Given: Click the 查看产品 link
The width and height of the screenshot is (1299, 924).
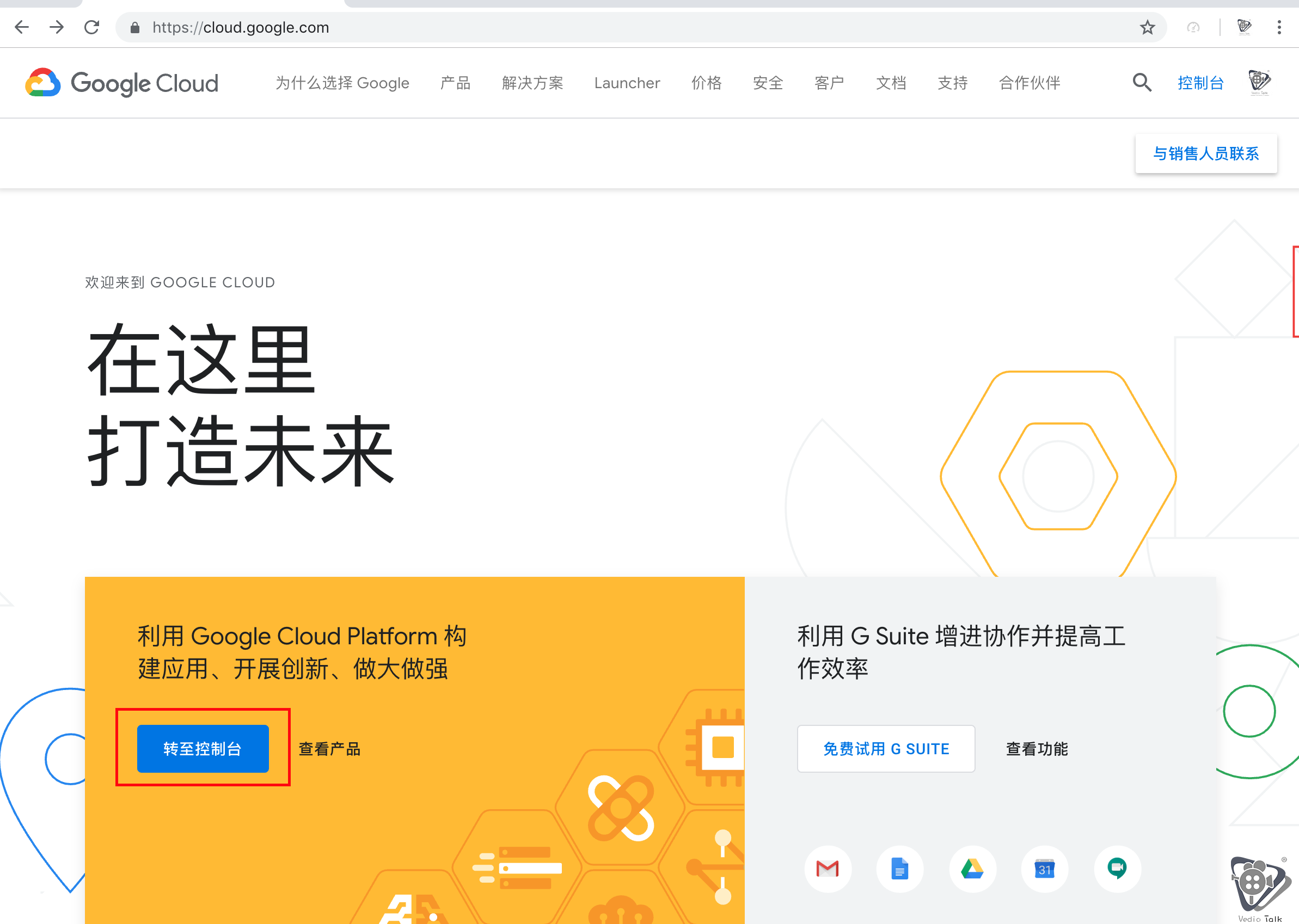Looking at the screenshot, I should pyautogui.click(x=329, y=749).
